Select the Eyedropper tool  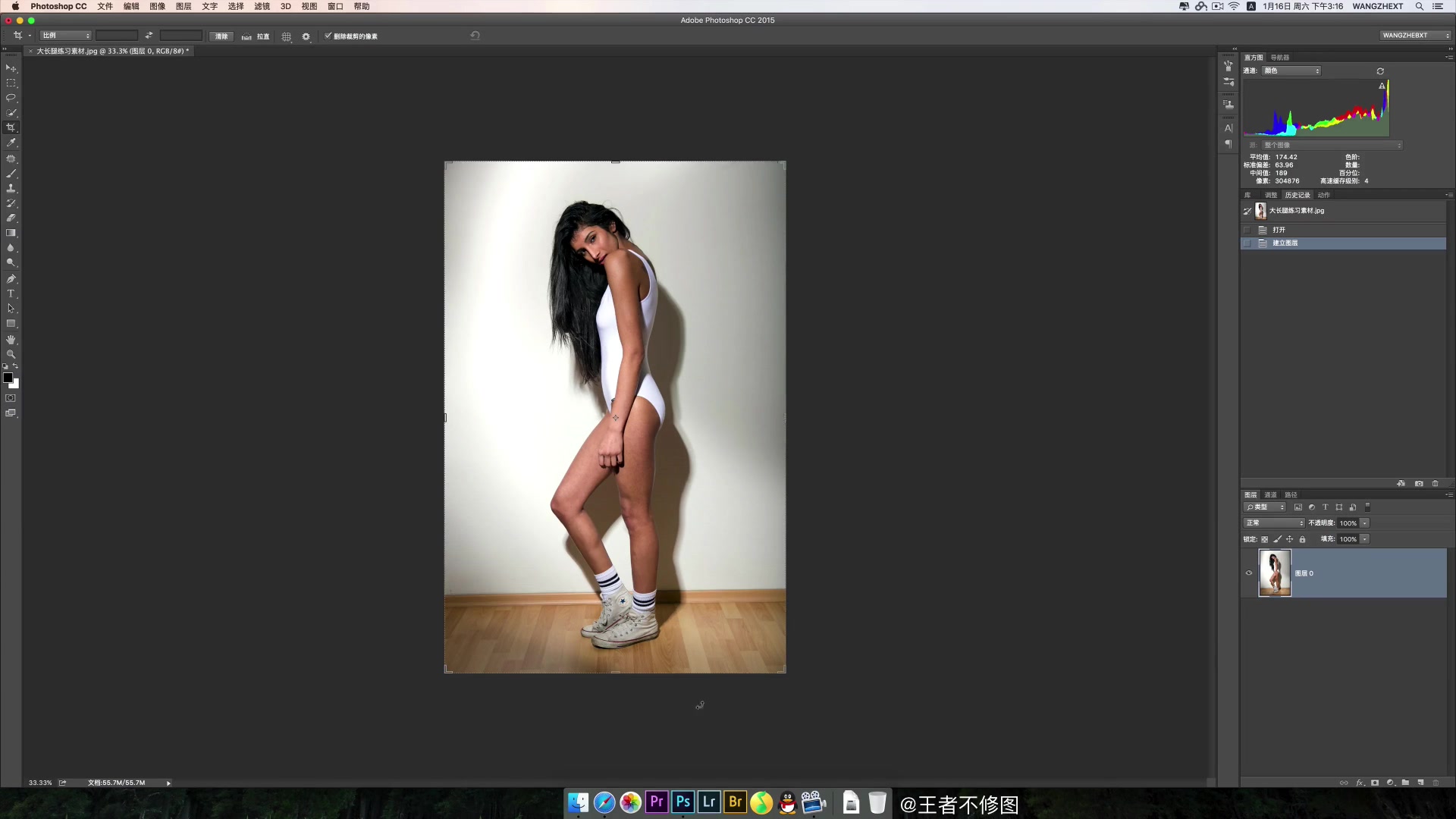[x=11, y=143]
